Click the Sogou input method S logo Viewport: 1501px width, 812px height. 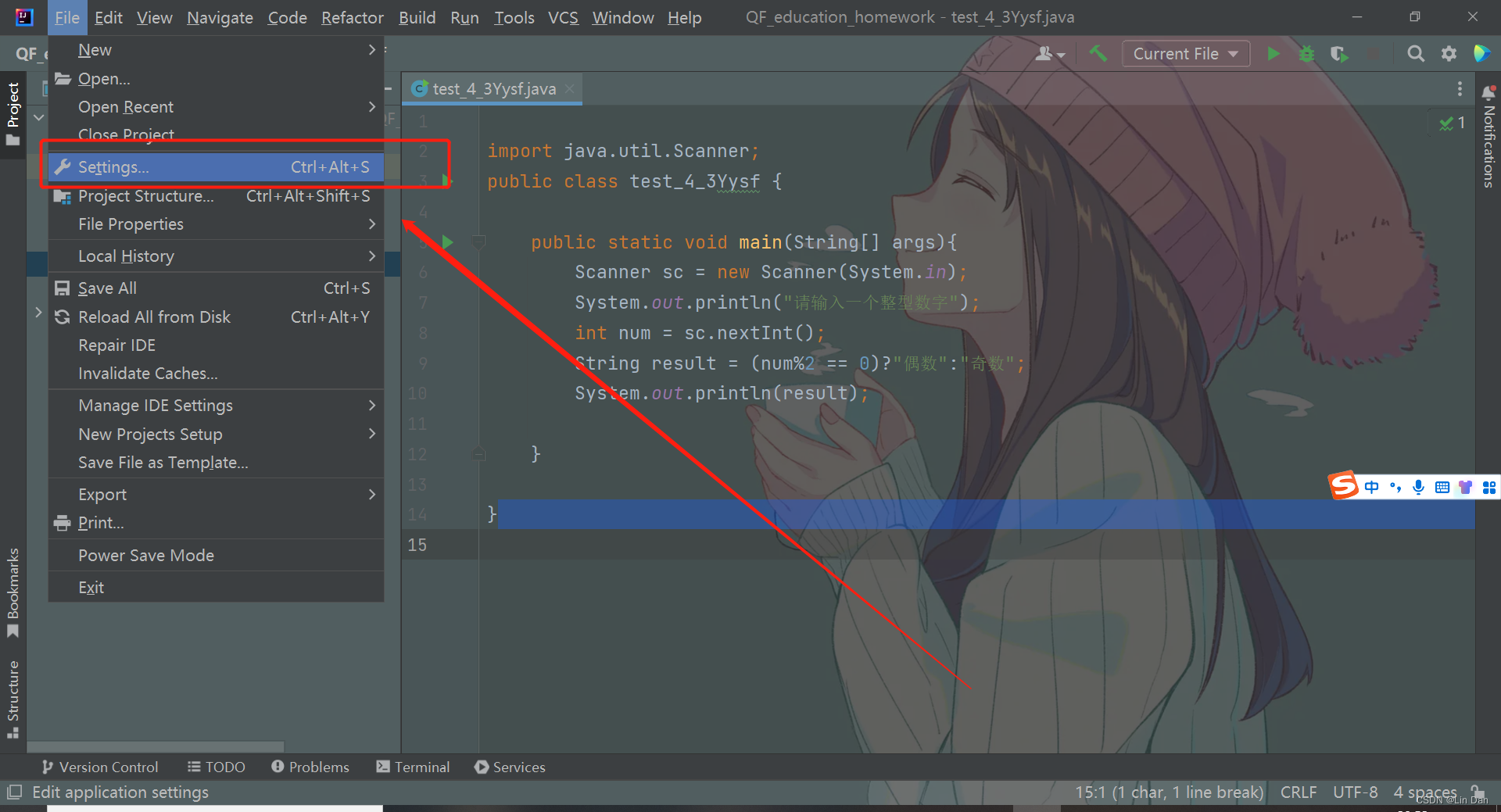tap(1344, 486)
